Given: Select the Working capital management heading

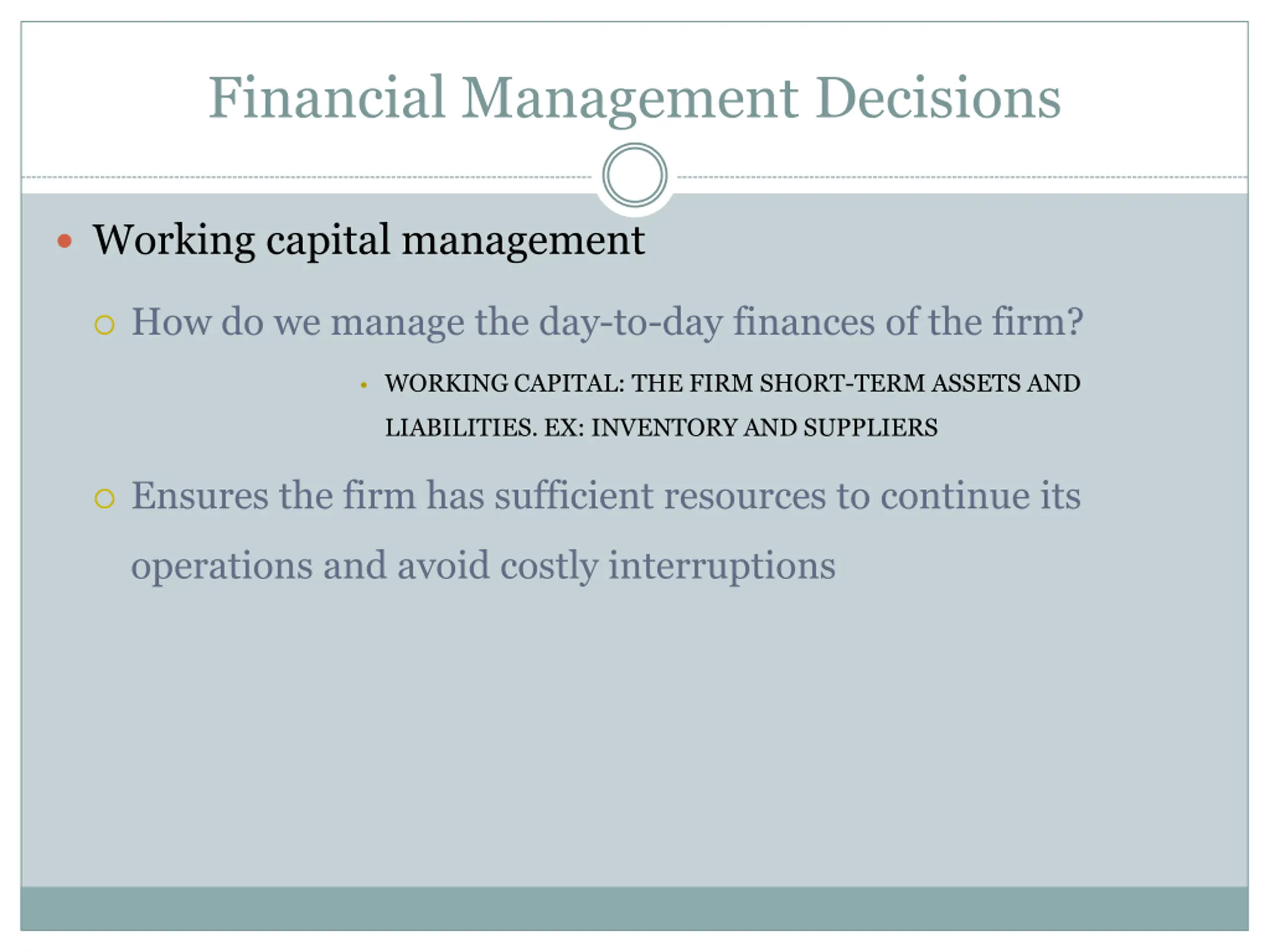Looking at the screenshot, I should 369,240.
